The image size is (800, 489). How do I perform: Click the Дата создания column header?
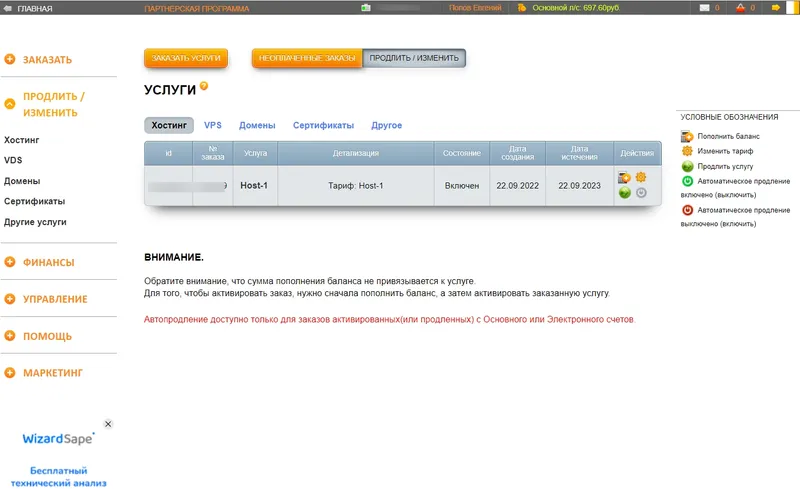(517, 153)
